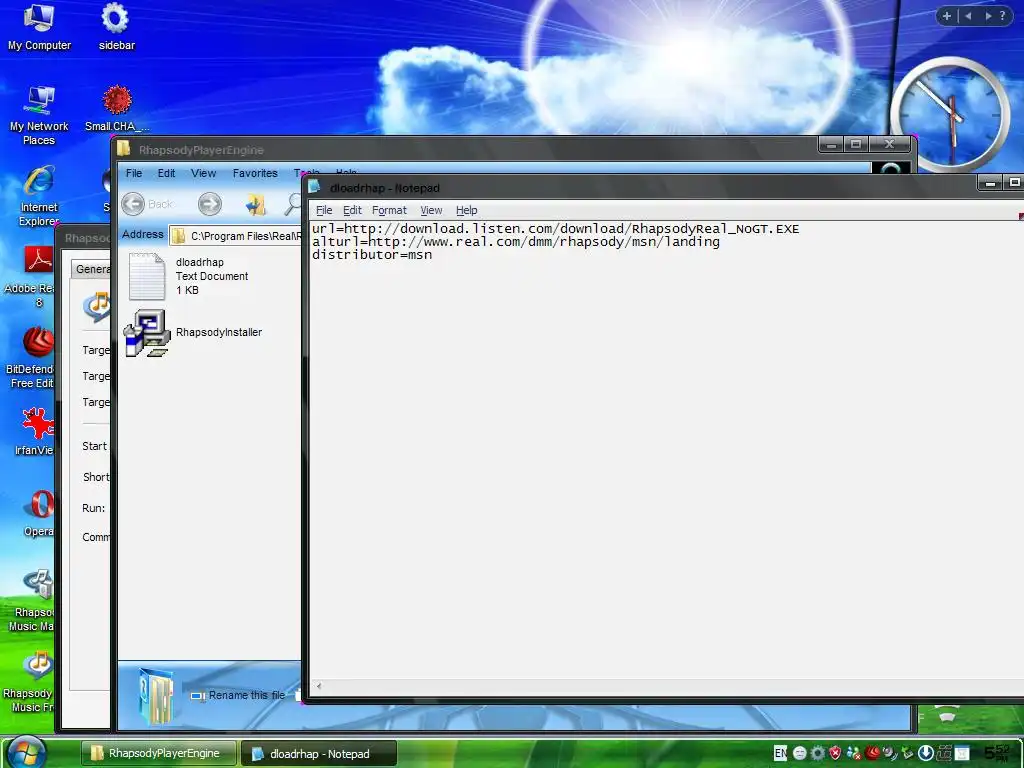Click the blue download arrow tray icon
Viewport: 1024px width, 768px height.
click(925, 753)
